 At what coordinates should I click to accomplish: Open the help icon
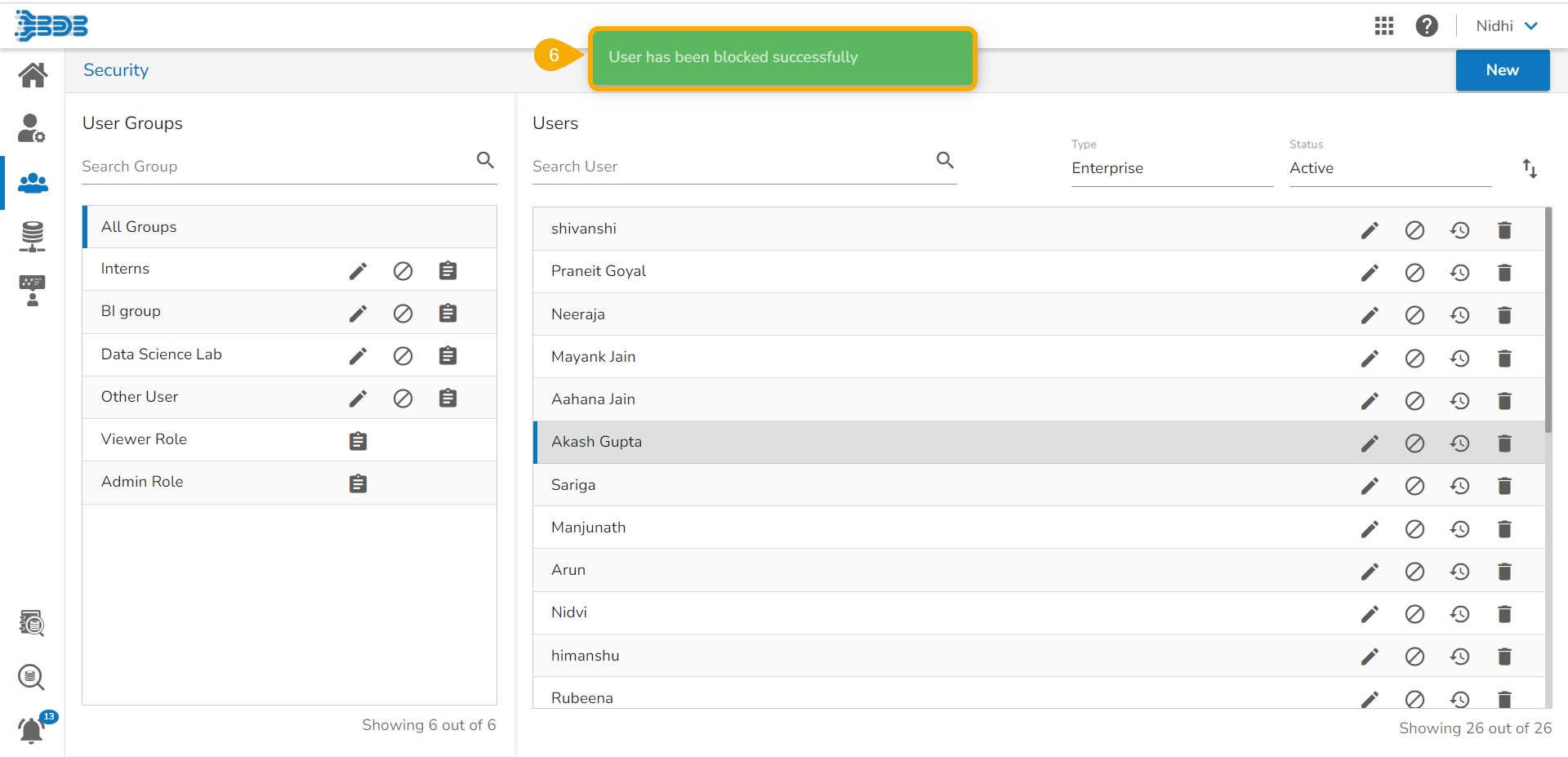click(x=1426, y=26)
